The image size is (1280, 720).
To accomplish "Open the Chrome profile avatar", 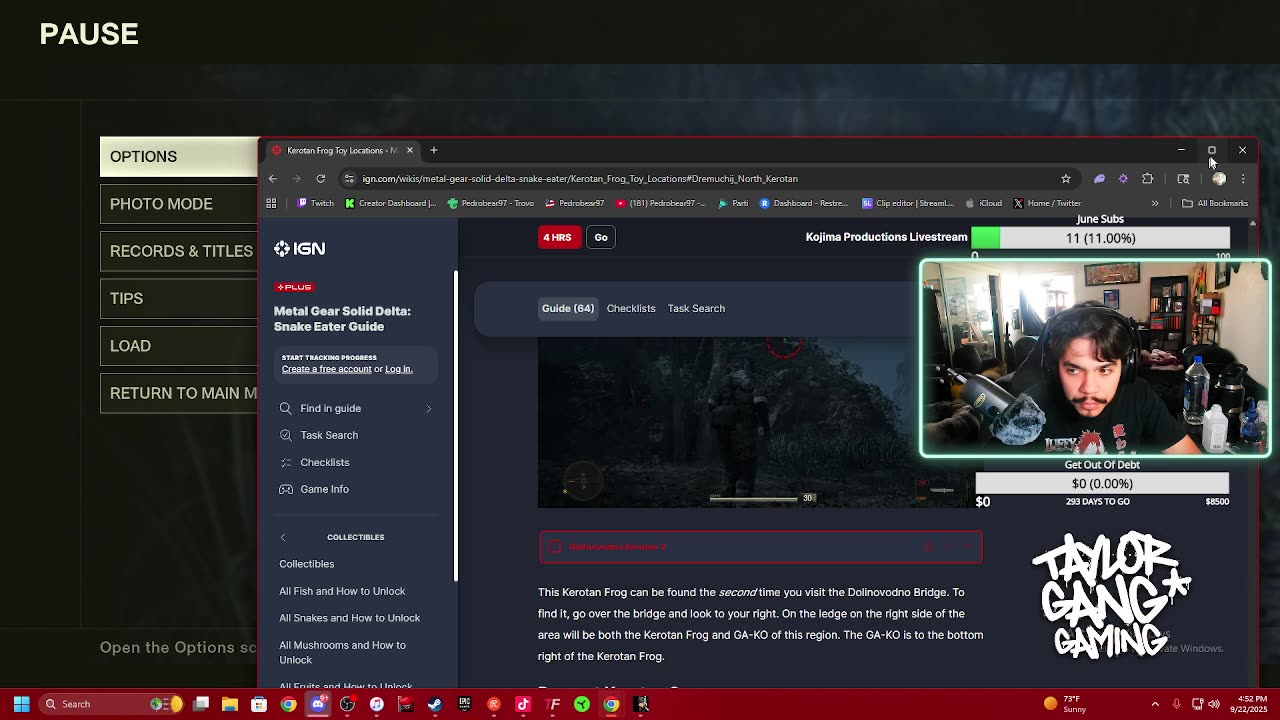I will [x=1219, y=179].
